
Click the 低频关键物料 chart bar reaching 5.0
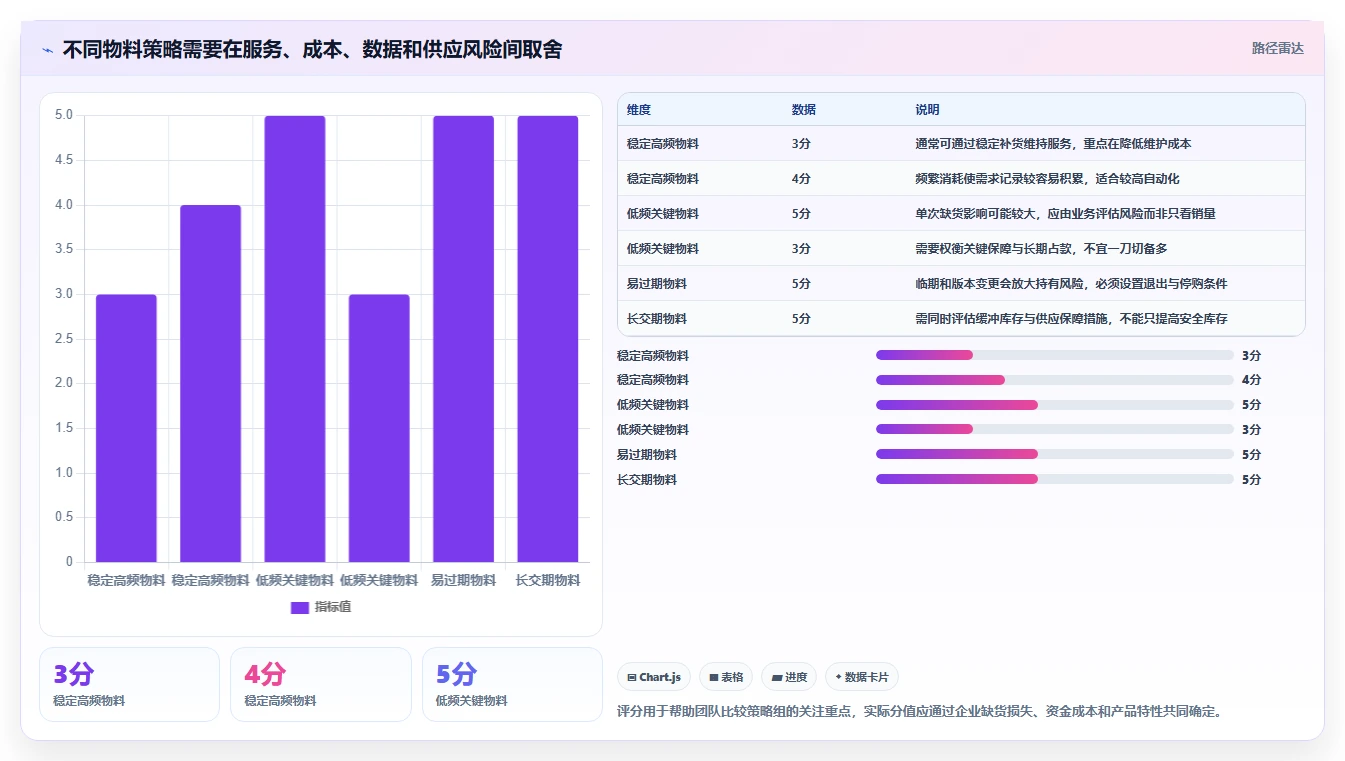pos(295,339)
